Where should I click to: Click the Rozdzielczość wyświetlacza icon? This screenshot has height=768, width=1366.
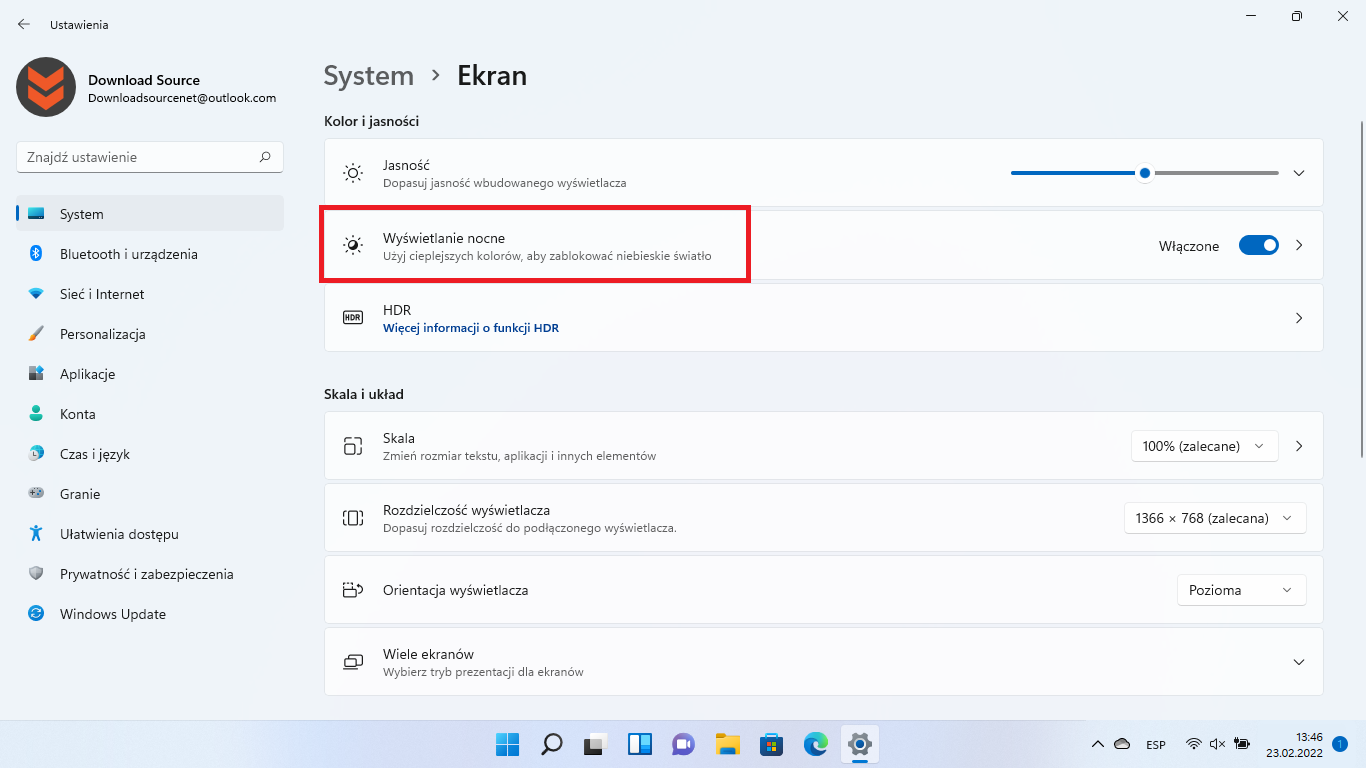coord(353,518)
